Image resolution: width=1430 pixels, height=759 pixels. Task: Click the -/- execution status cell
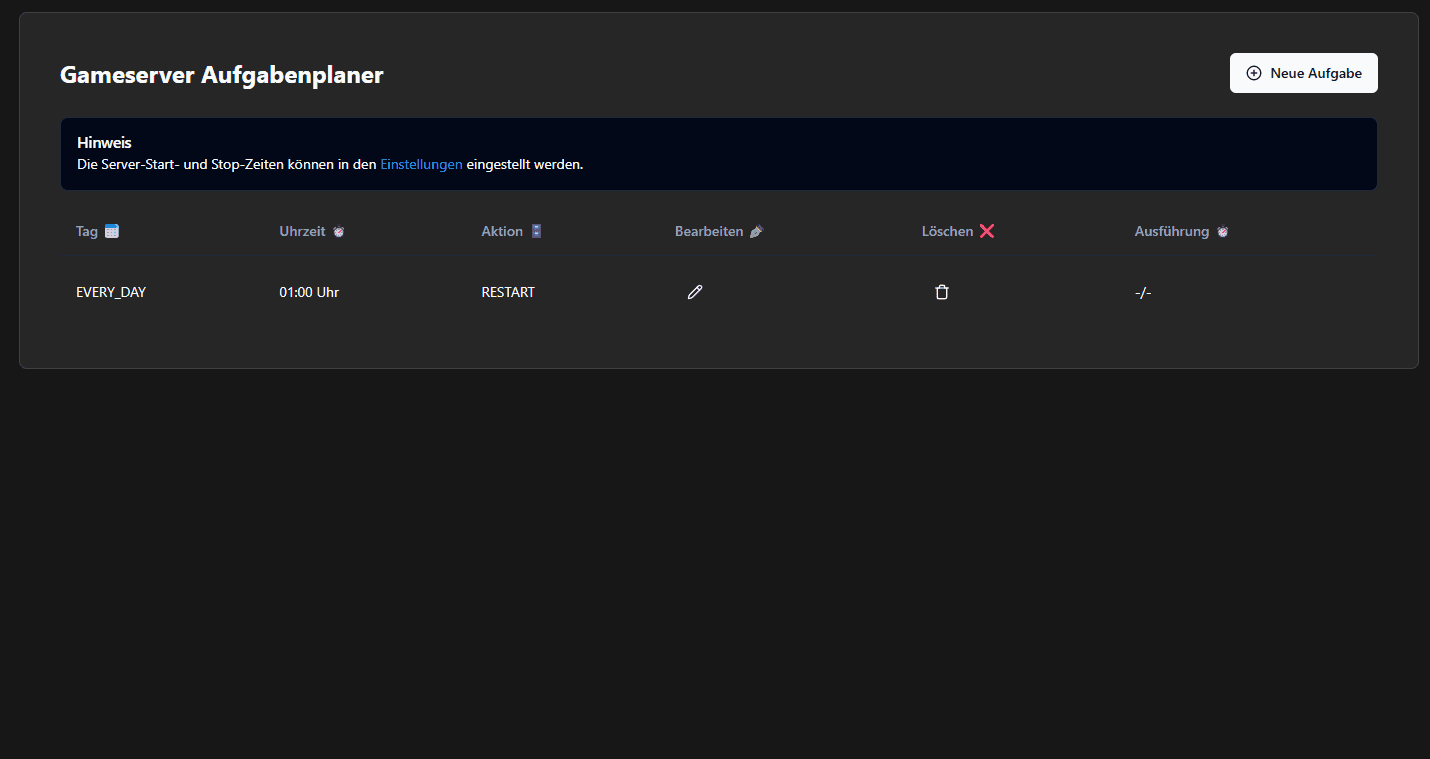(x=1143, y=292)
